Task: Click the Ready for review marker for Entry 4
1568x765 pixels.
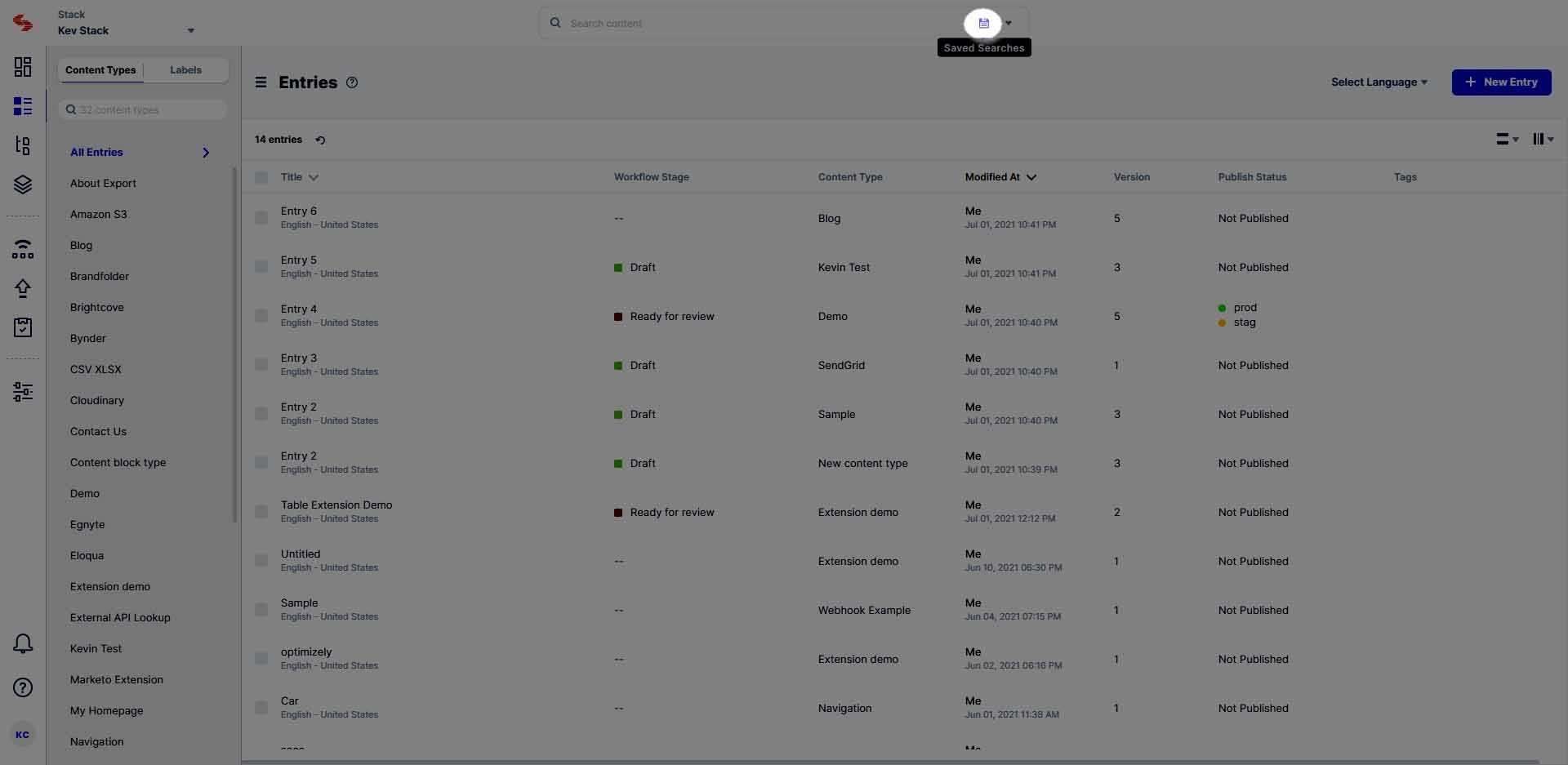Action: click(x=618, y=317)
